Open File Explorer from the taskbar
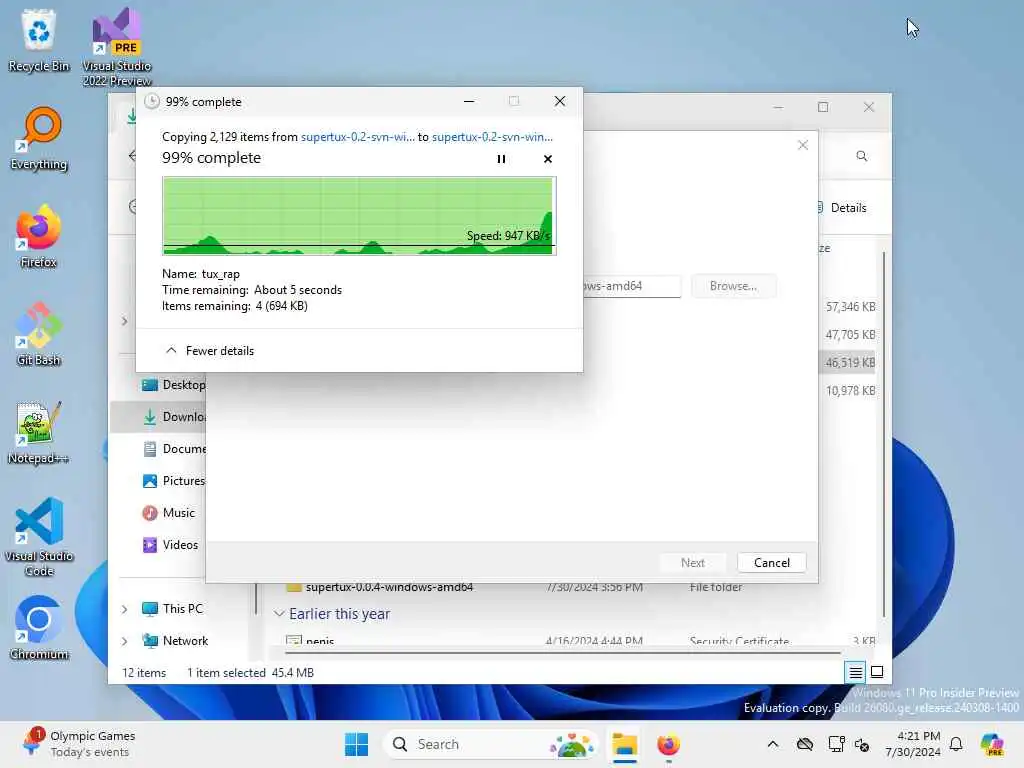Viewport: 1024px width, 768px height. pyautogui.click(x=625, y=744)
